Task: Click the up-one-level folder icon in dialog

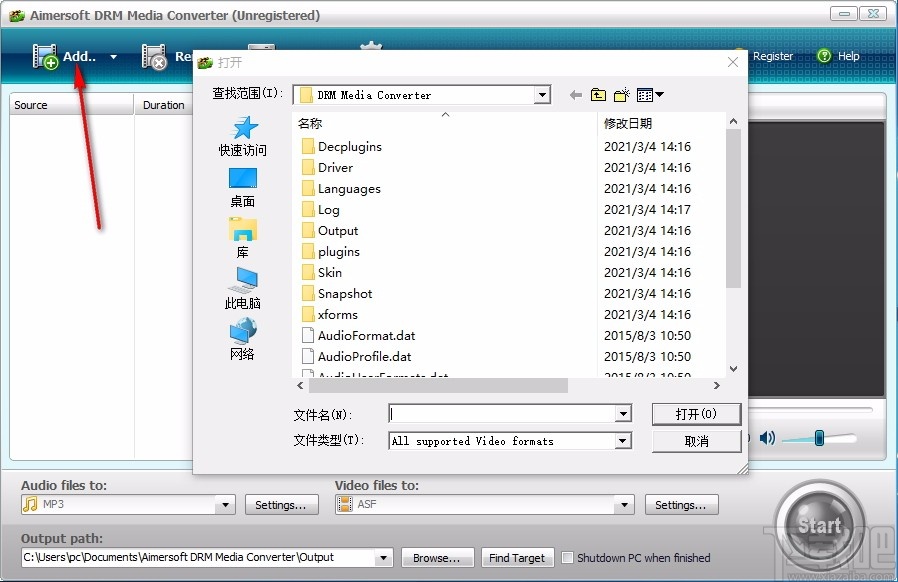Action: tap(598, 94)
